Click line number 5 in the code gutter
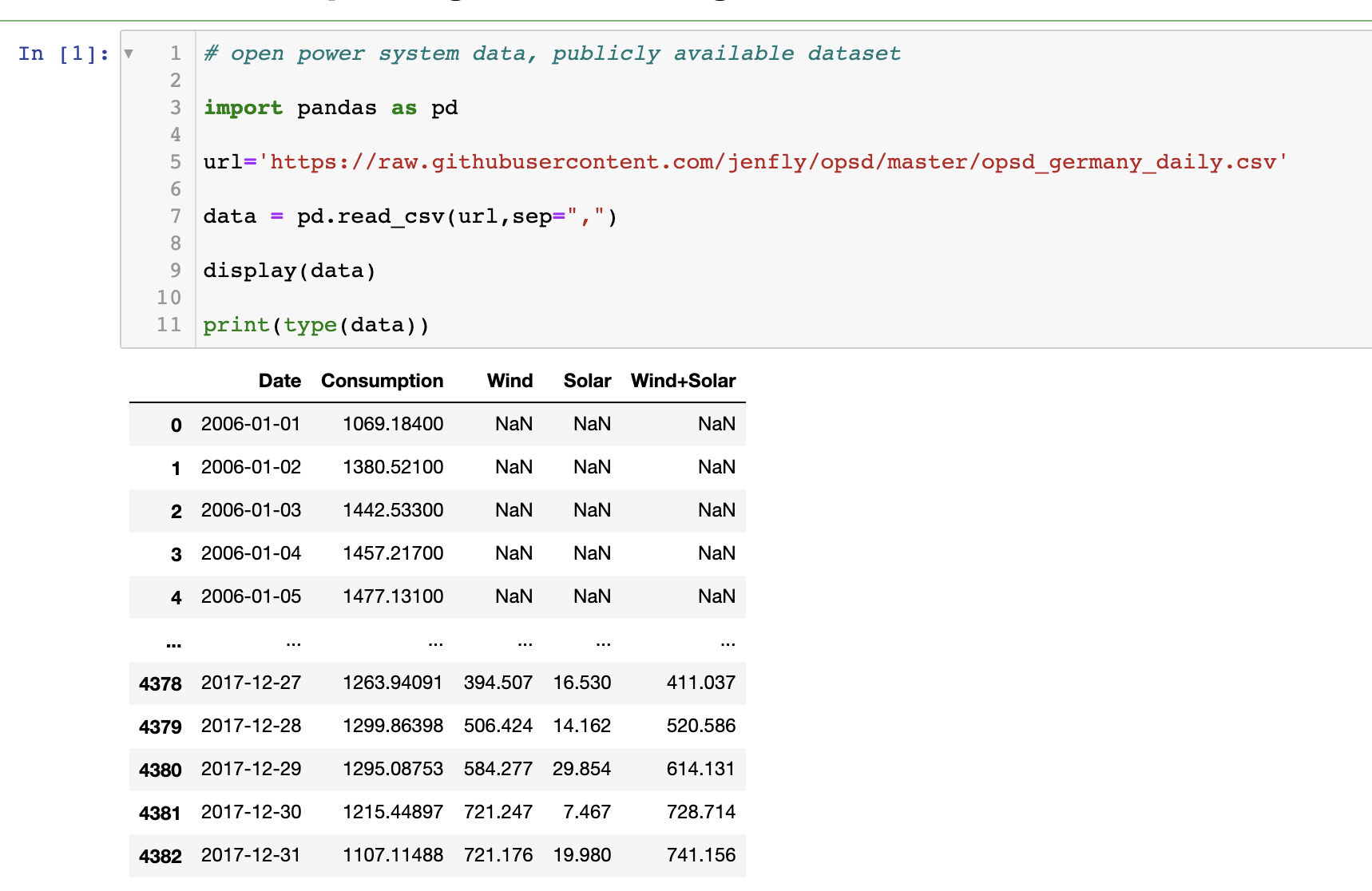Image resolution: width=1372 pixels, height=891 pixels. click(175, 161)
